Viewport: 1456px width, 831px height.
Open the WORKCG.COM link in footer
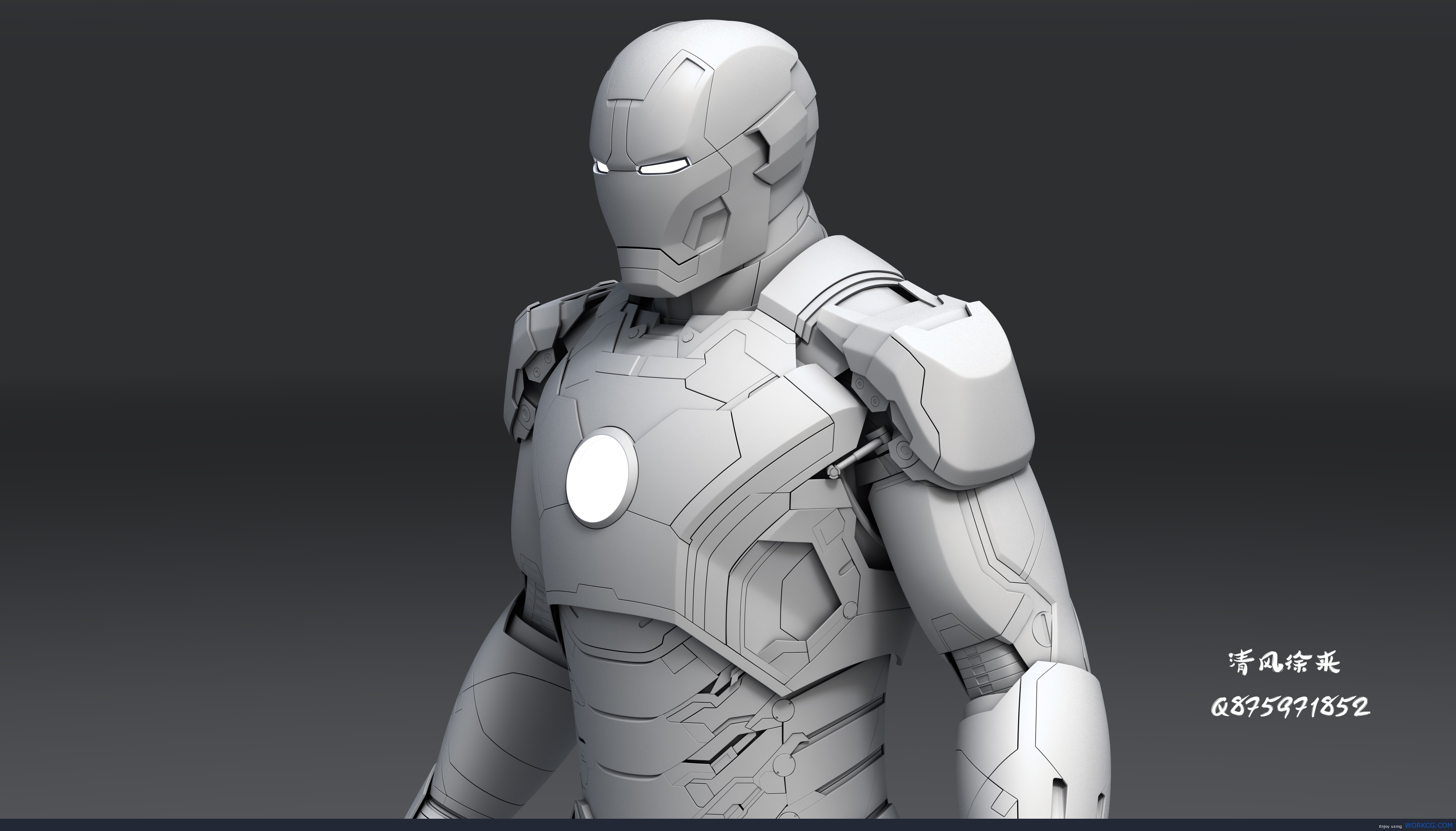tap(1429, 825)
